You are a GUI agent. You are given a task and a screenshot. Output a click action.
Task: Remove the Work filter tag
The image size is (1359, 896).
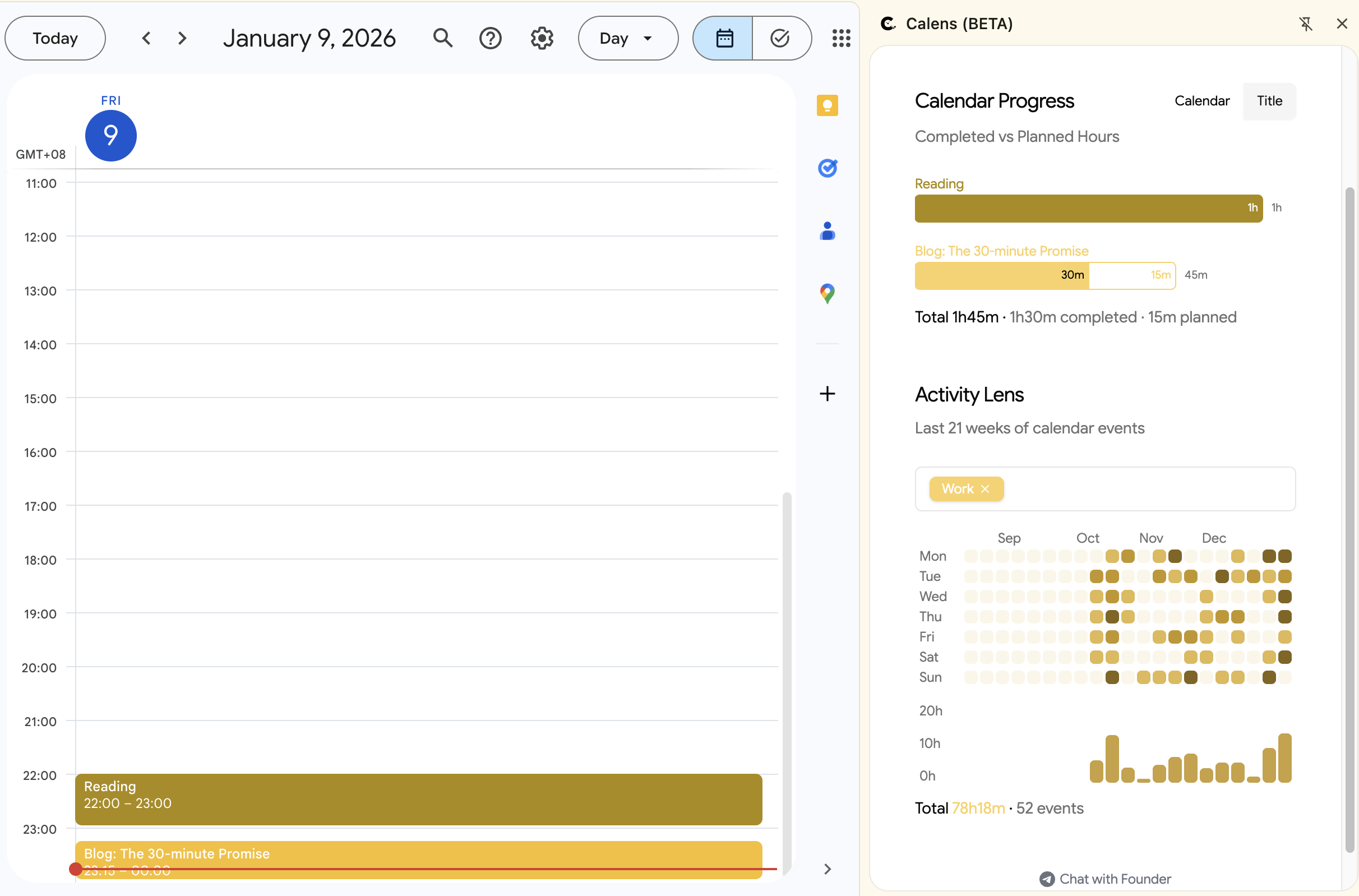pos(985,489)
